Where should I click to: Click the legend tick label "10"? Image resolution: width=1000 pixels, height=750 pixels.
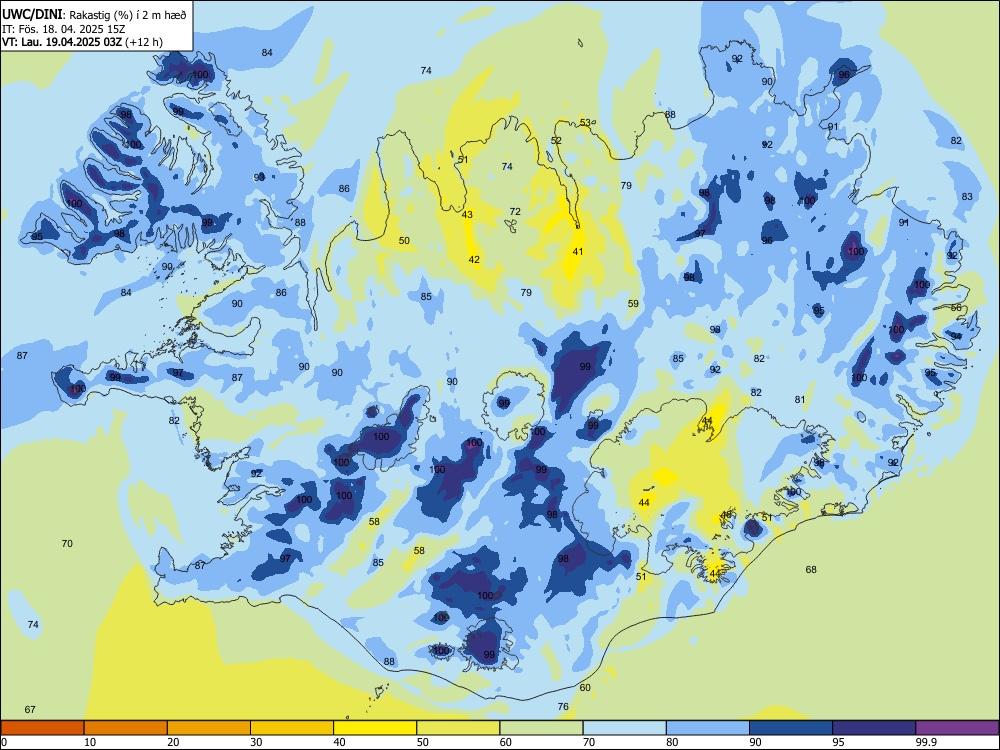coord(90,742)
